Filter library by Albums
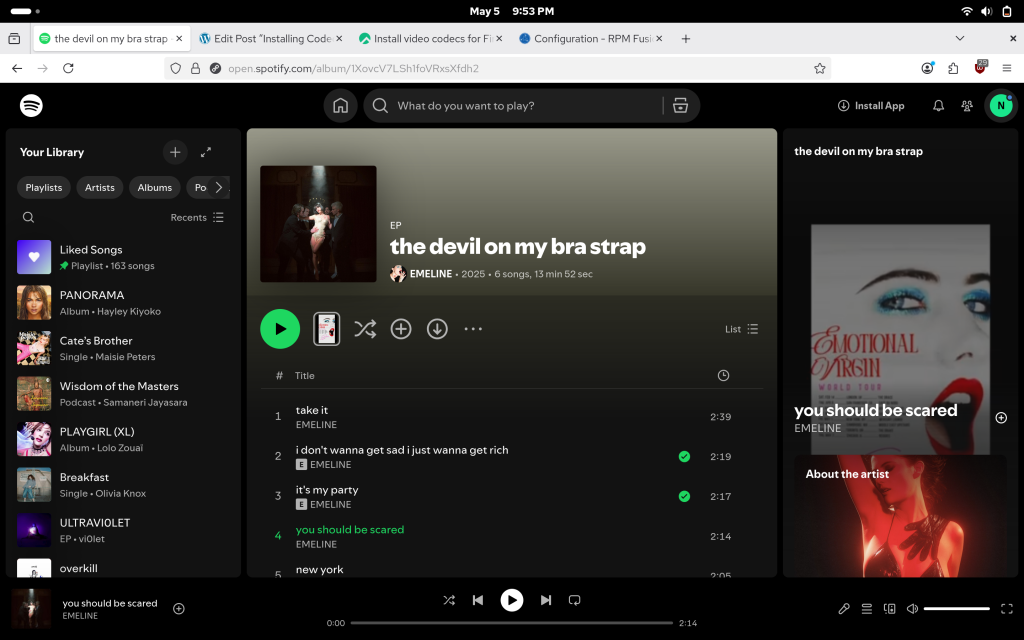Screen dimensions: 1024x640 pyautogui.click(x=155, y=187)
